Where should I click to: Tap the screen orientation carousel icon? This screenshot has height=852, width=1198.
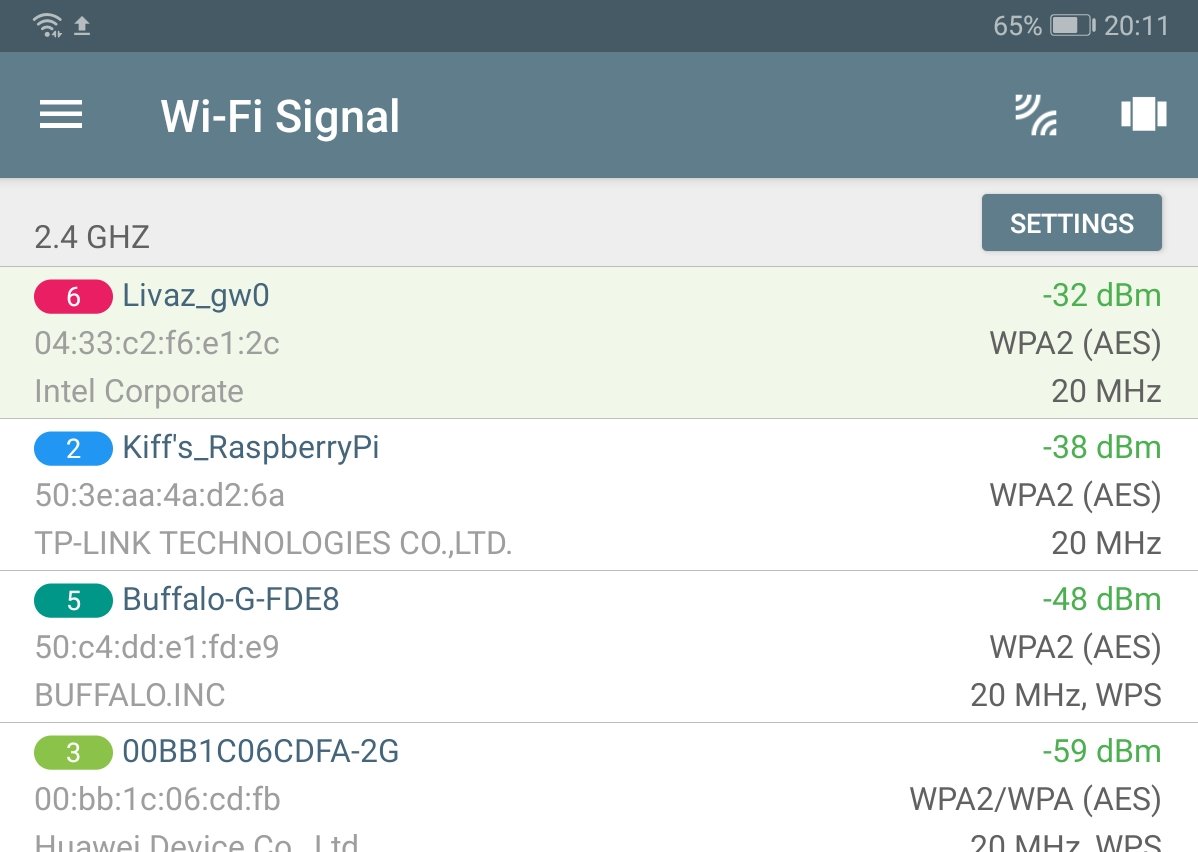coord(1143,114)
